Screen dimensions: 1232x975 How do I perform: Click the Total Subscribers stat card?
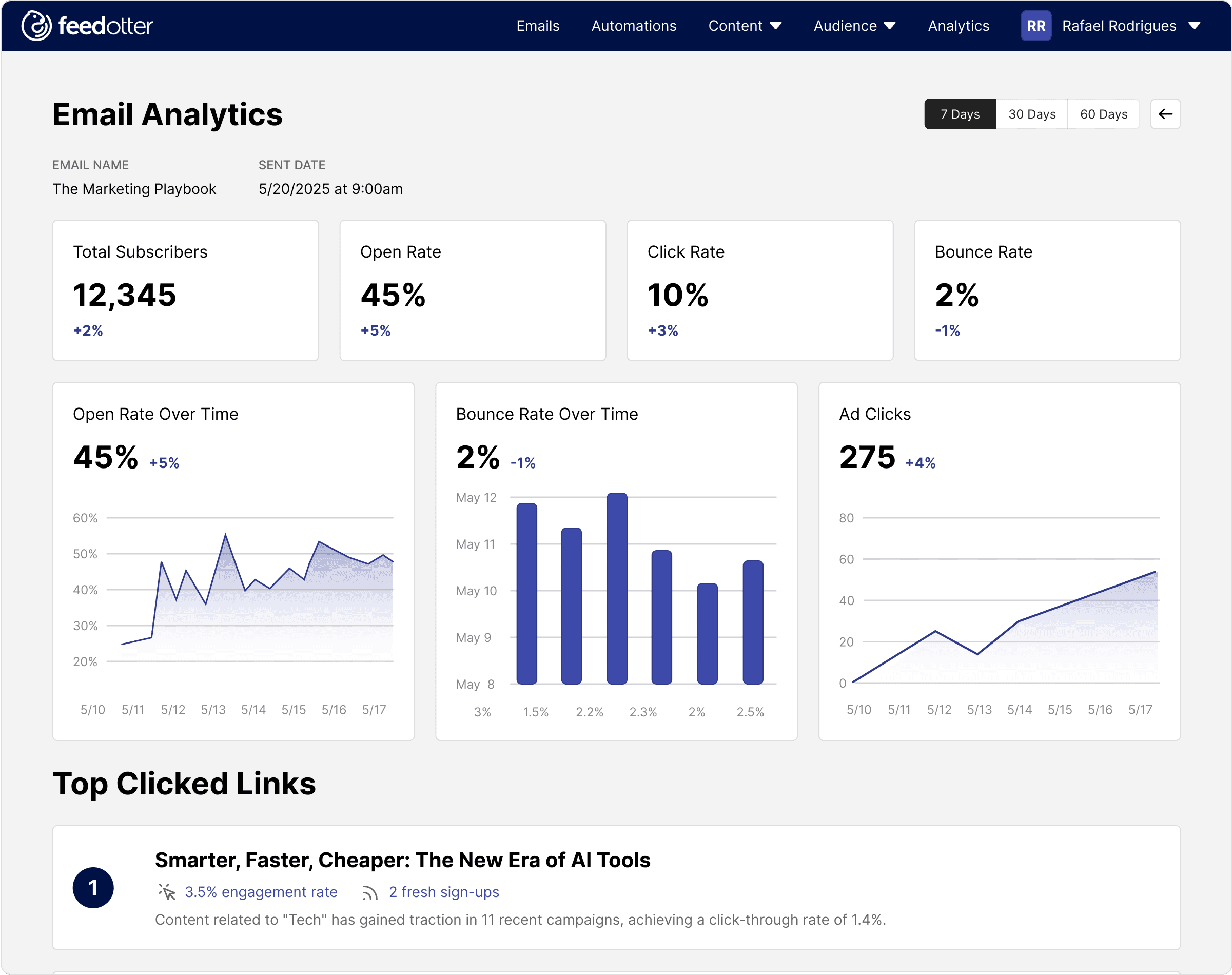point(185,290)
